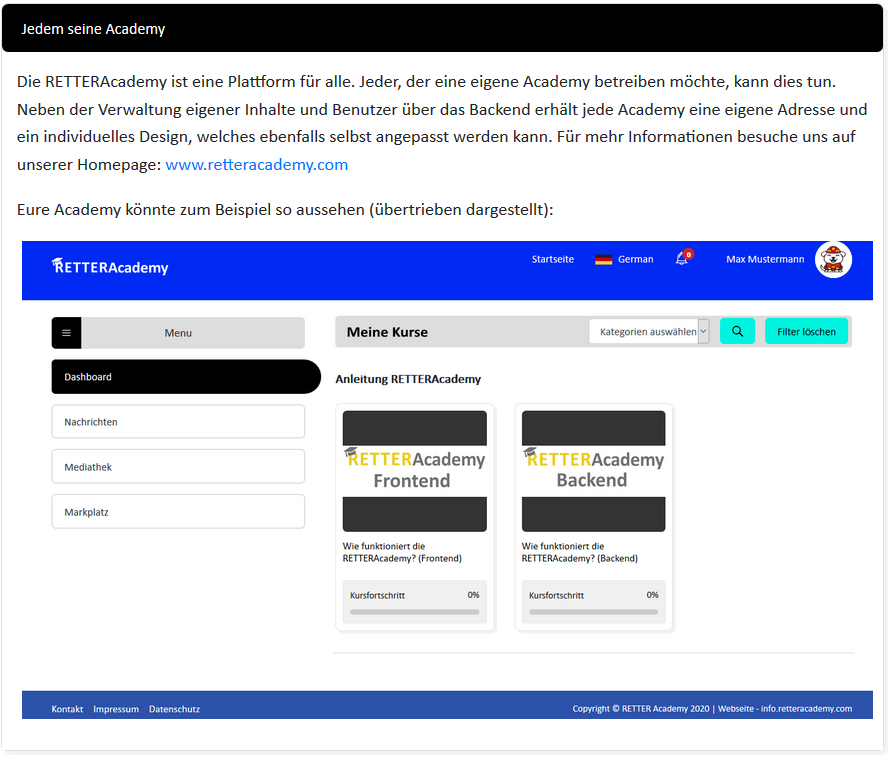Screen dimensions: 893x763
Task: Click the Filter löschen button
Action: pos(806,331)
